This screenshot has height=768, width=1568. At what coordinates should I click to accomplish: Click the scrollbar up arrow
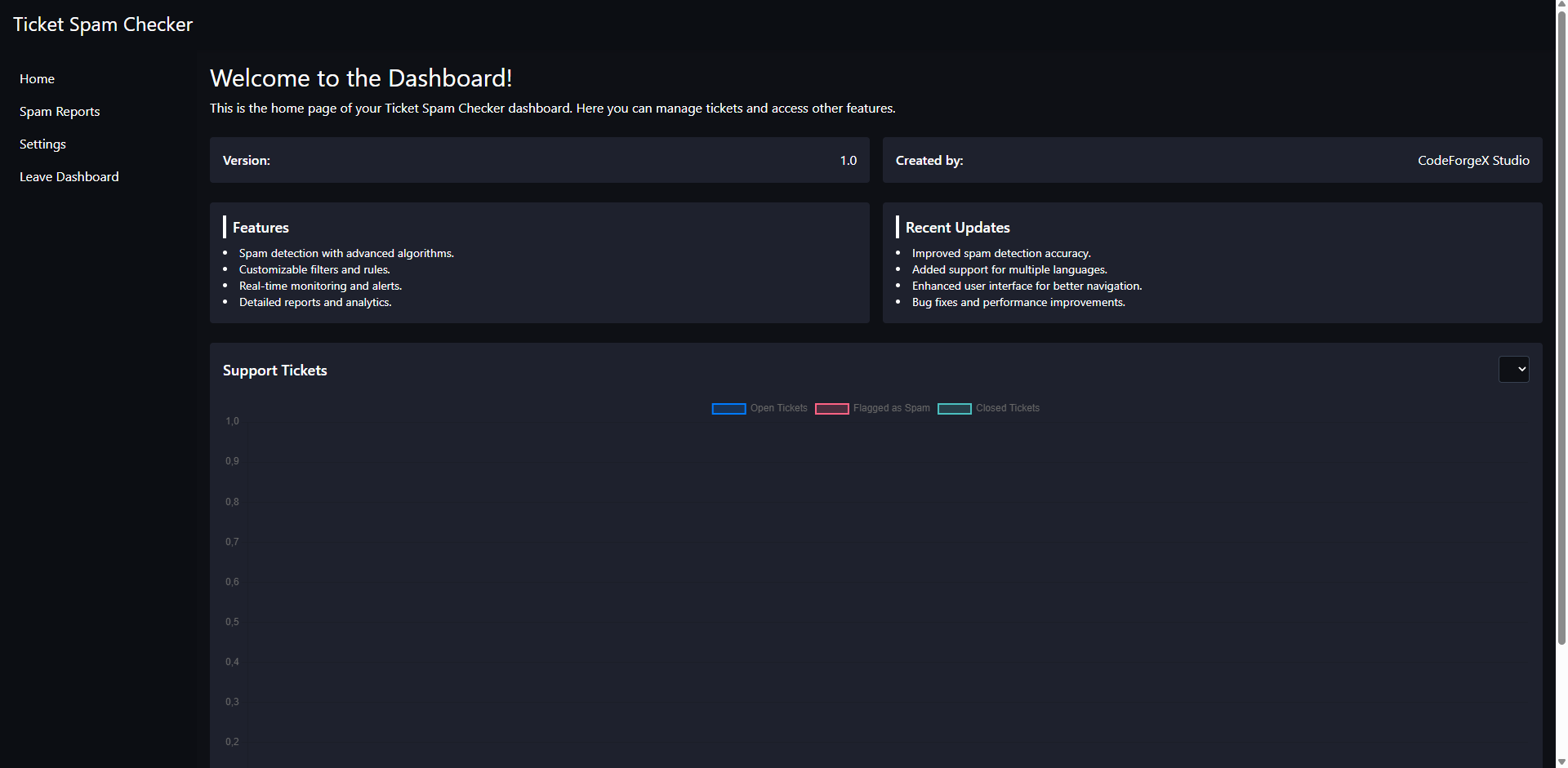(1561, 5)
